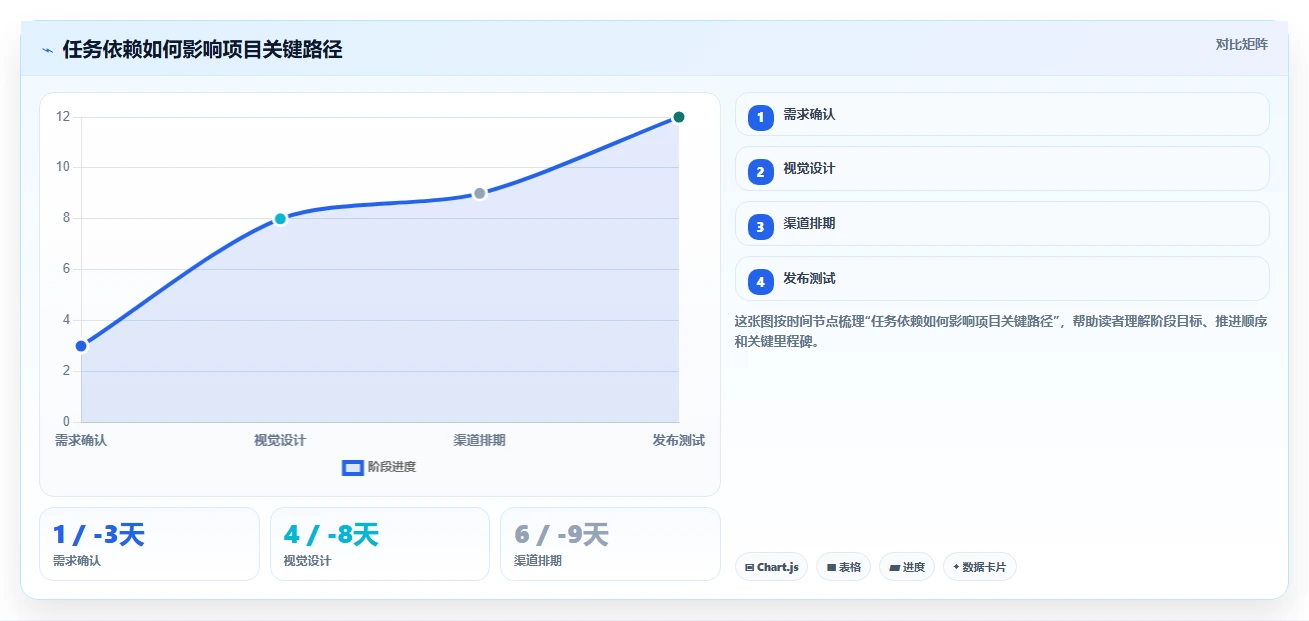Click the 需求确认 caption under 1 / -3天

pos(77,561)
